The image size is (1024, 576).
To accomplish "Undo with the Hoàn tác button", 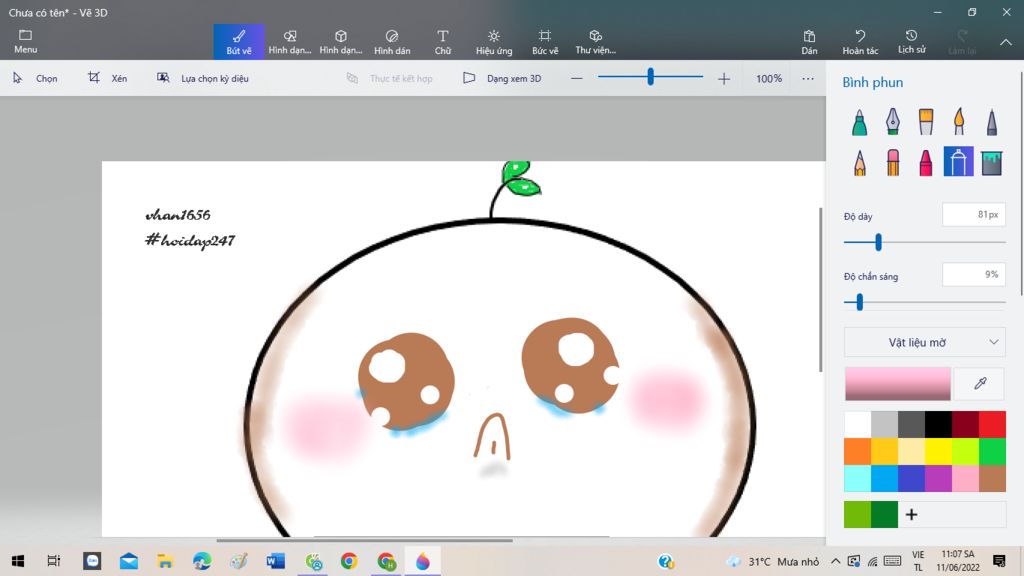I will pos(860,42).
